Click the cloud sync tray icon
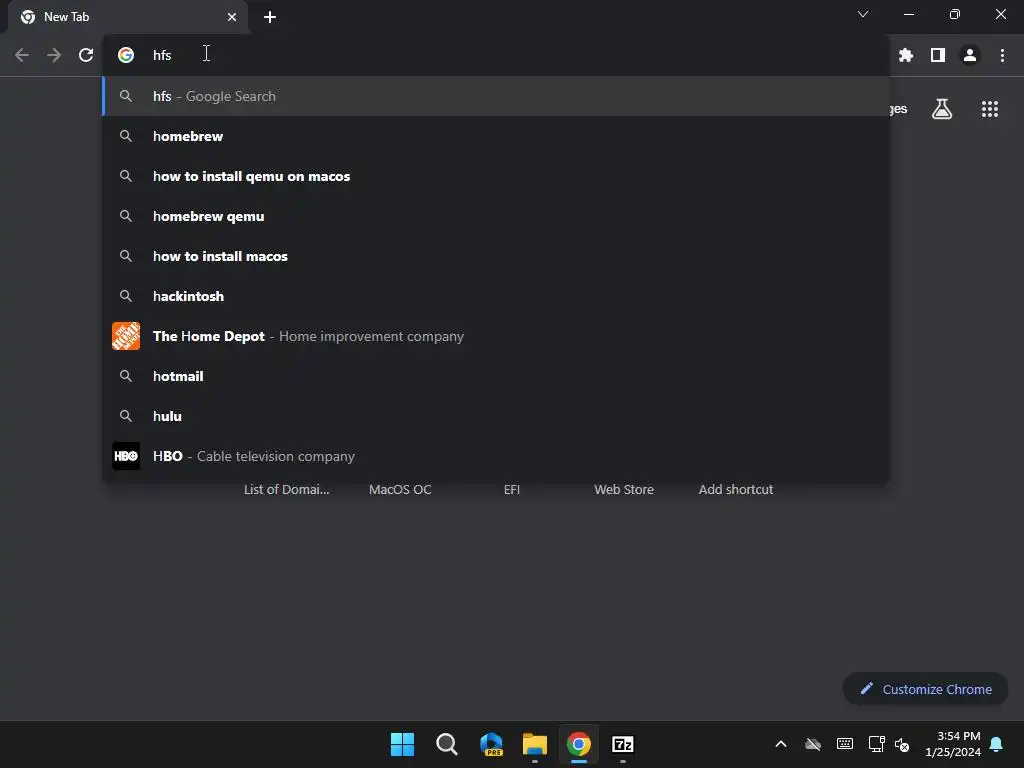The width and height of the screenshot is (1024, 768). click(813, 744)
